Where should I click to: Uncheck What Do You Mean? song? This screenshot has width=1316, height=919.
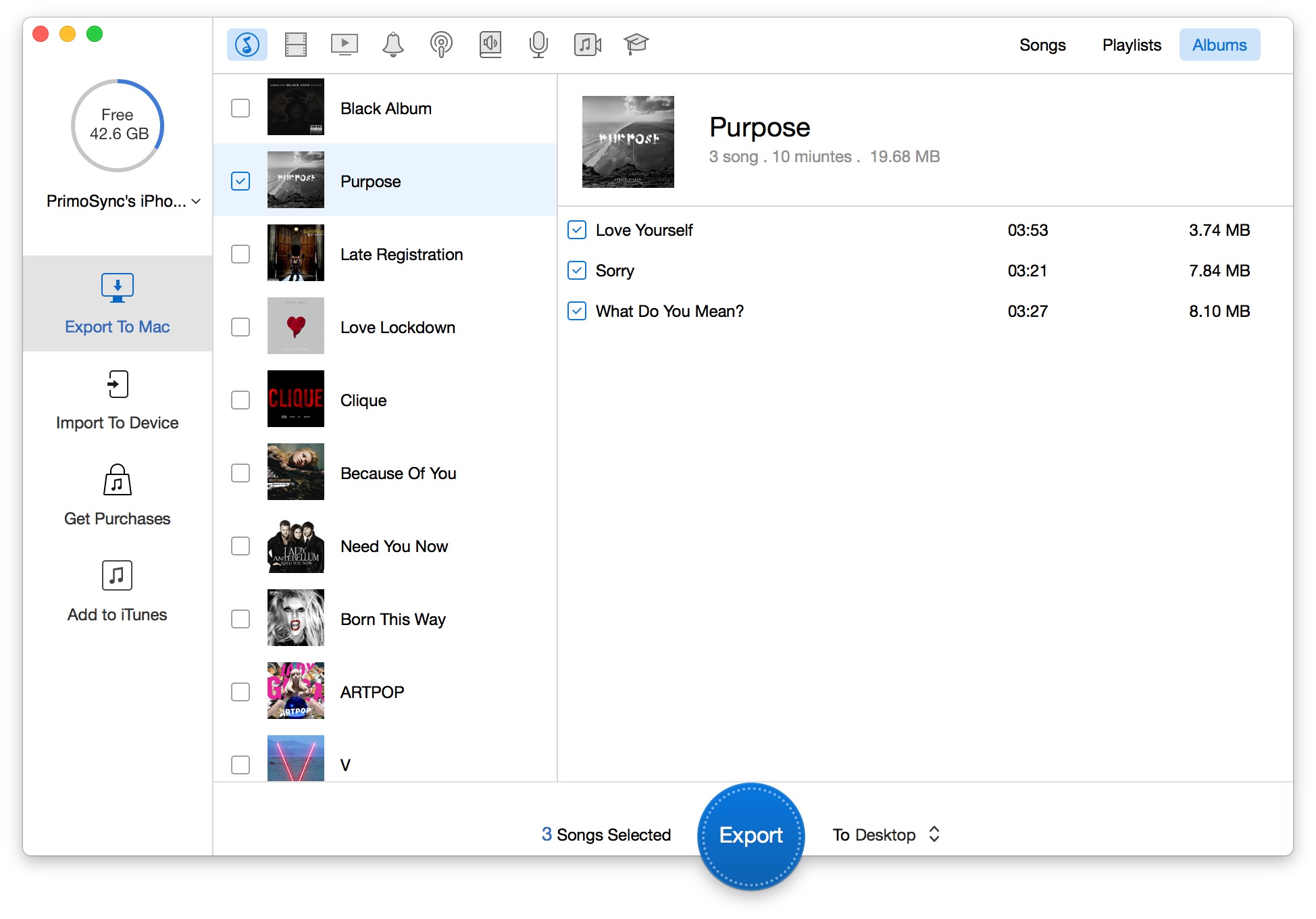pos(577,311)
